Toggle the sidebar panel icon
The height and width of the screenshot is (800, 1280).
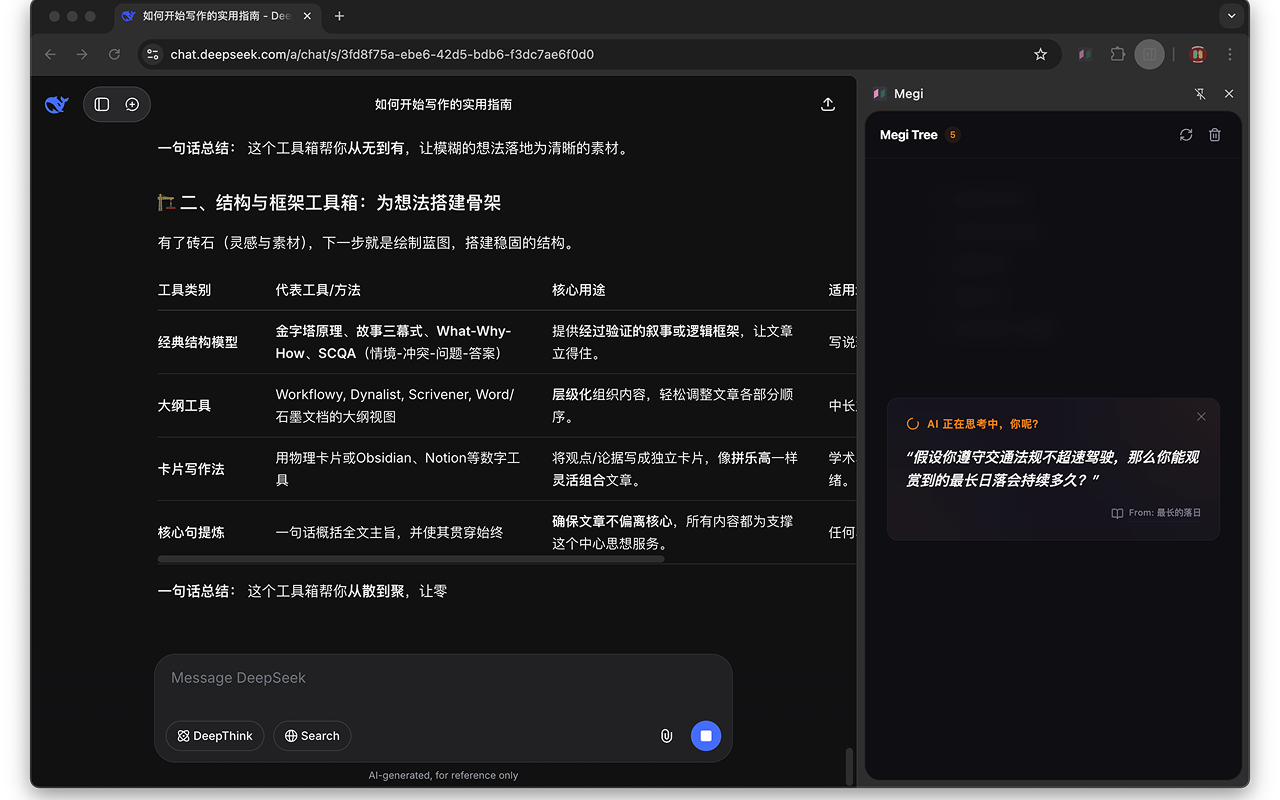coord(102,104)
